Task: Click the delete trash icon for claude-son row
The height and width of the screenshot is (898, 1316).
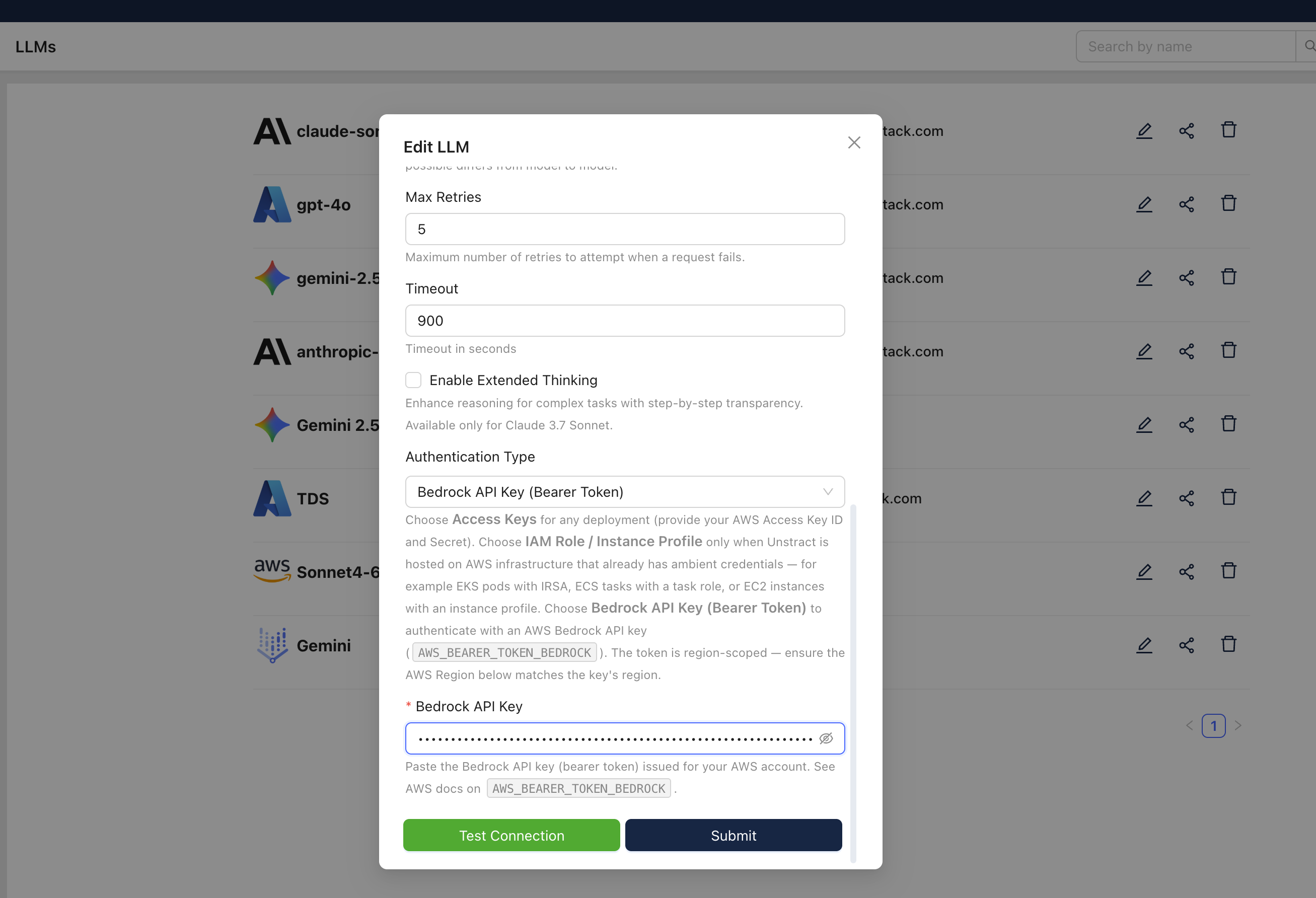Action: click(1228, 130)
